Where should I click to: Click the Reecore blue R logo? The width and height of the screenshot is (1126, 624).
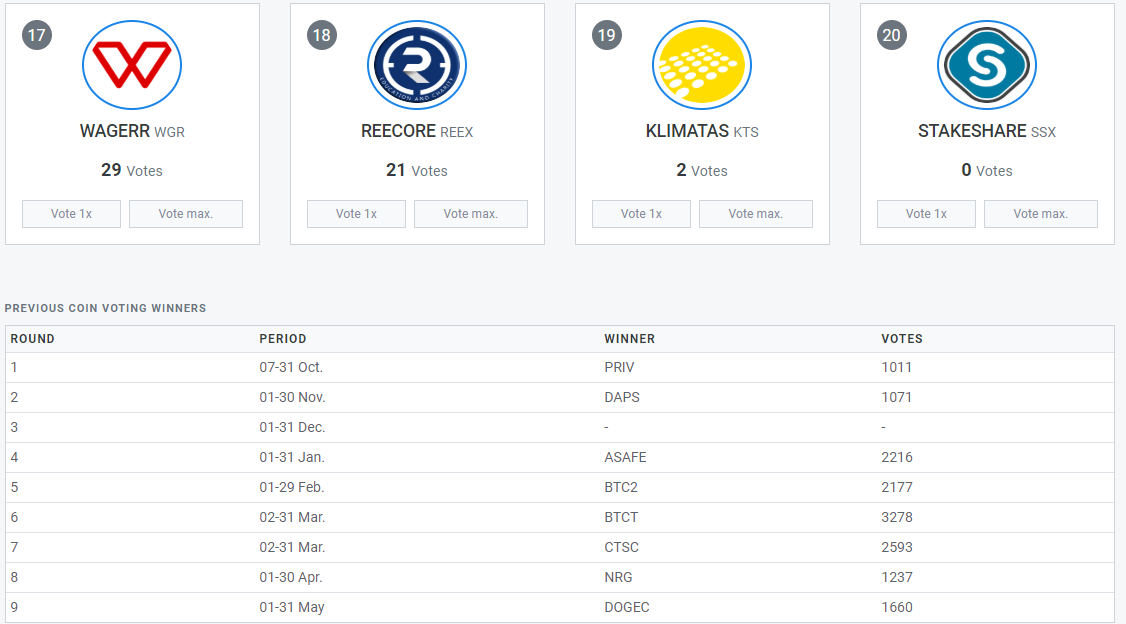pyautogui.click(x=417, y=65)
